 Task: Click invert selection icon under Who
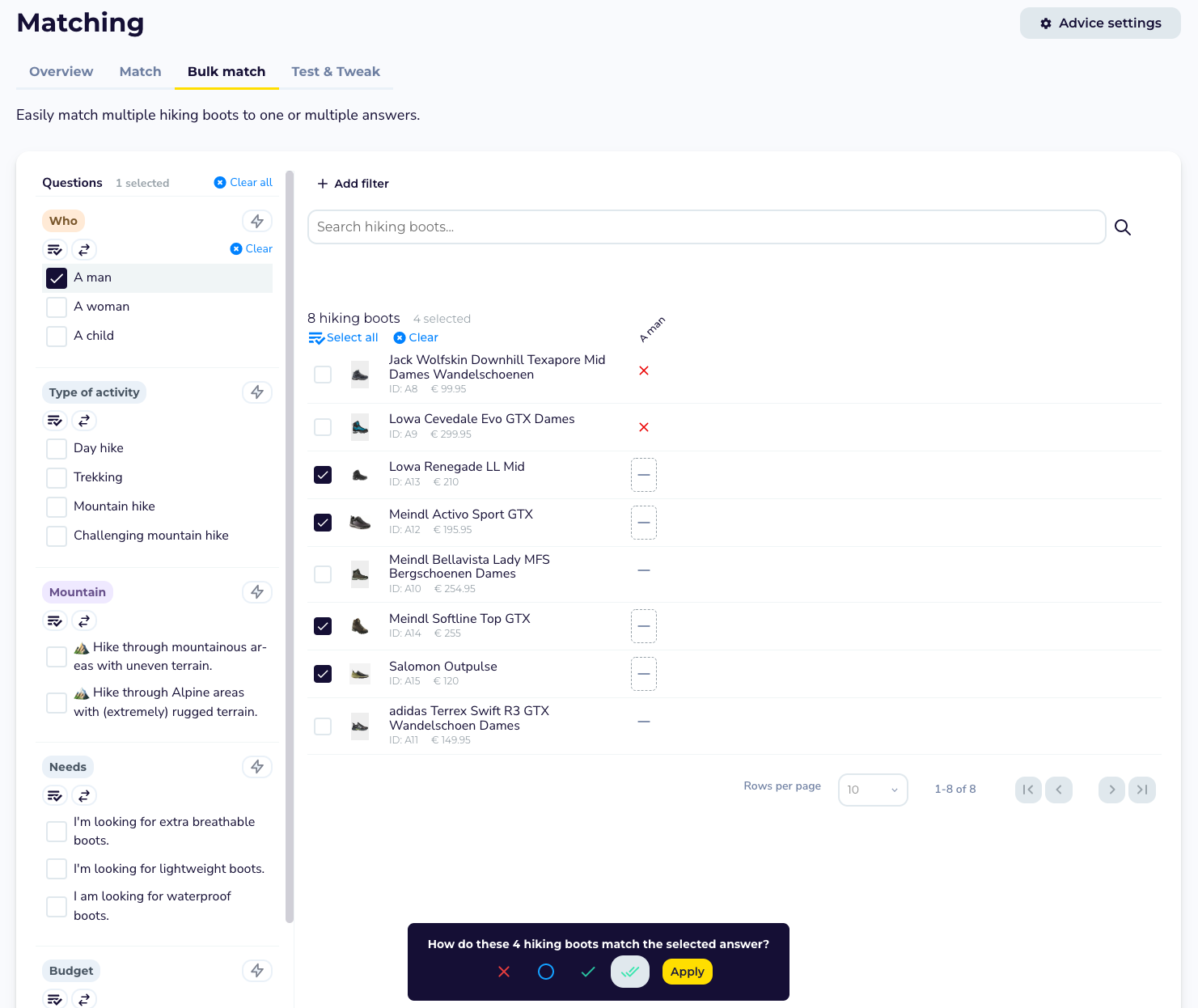click(84, 249)
